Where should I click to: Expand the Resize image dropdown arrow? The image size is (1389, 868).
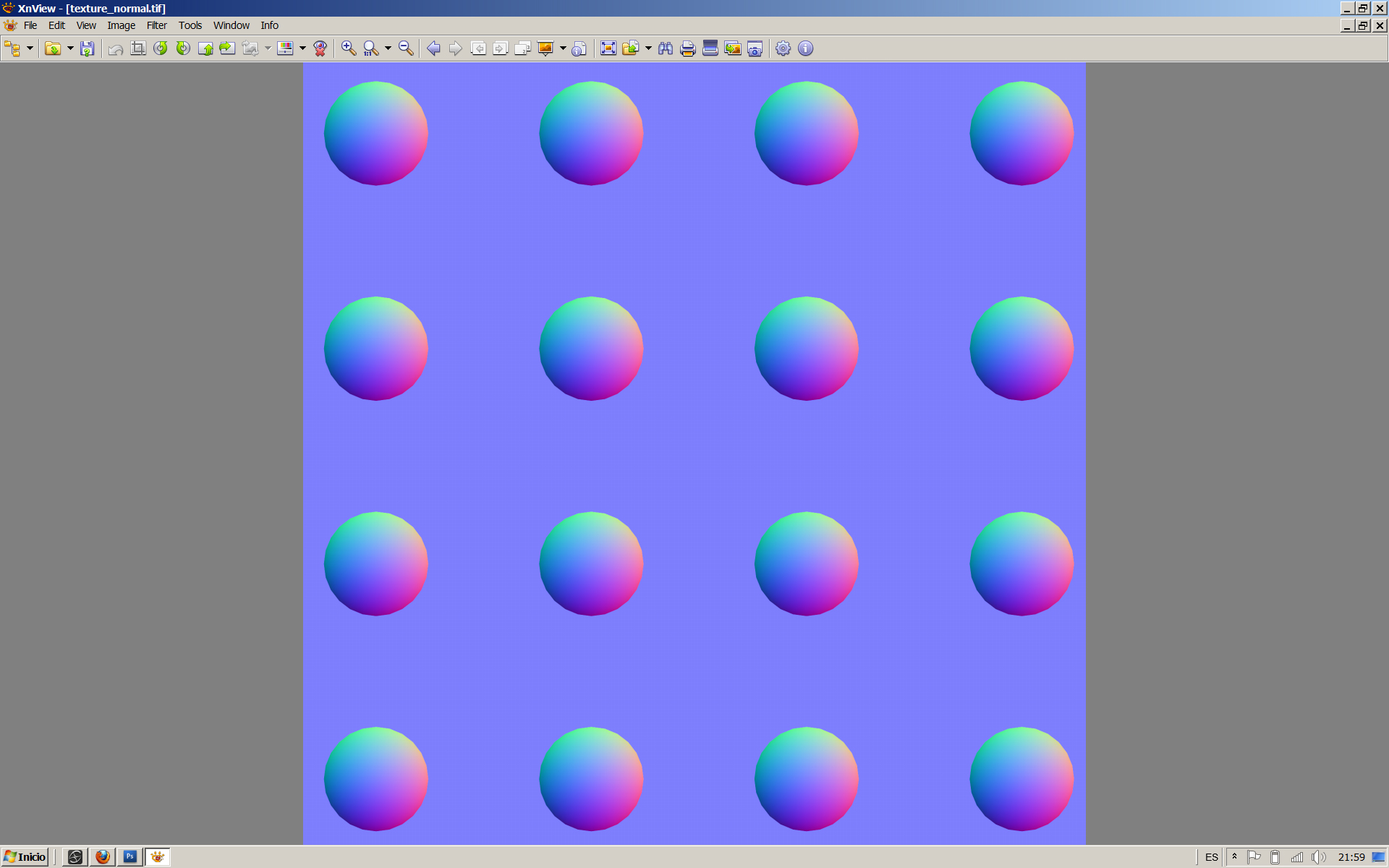pos(268,48)
